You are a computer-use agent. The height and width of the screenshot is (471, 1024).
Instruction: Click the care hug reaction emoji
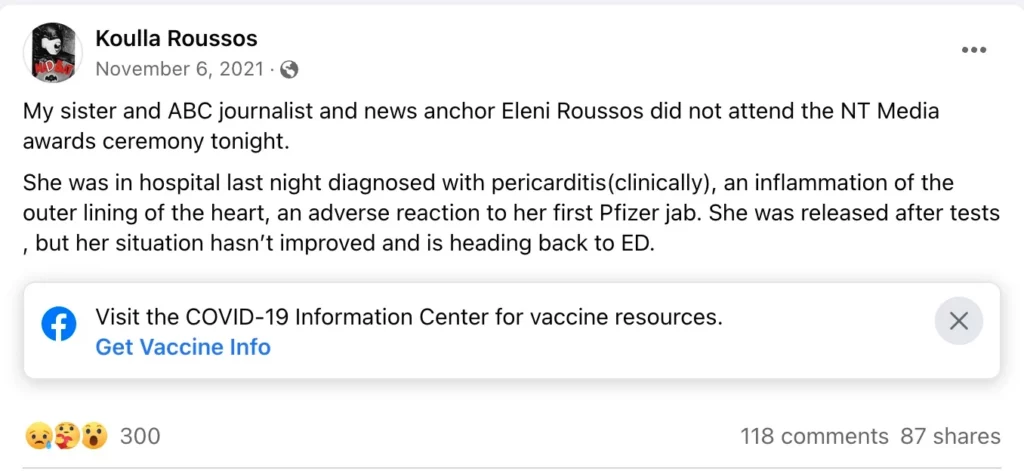pyautogui.click(x=66, y=436)
